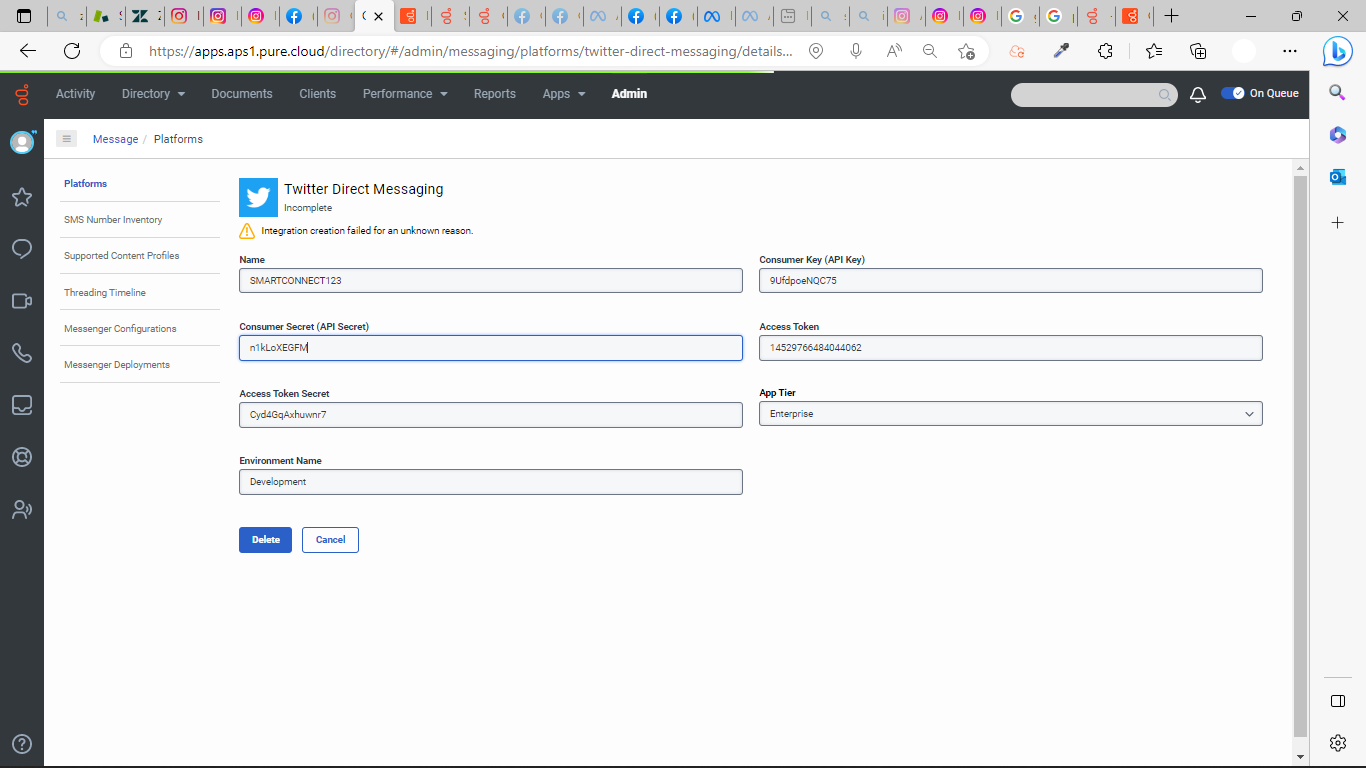Open the browser Favorites star icon
This screenshot has height=768, width=1366.
coord(1154,51)
